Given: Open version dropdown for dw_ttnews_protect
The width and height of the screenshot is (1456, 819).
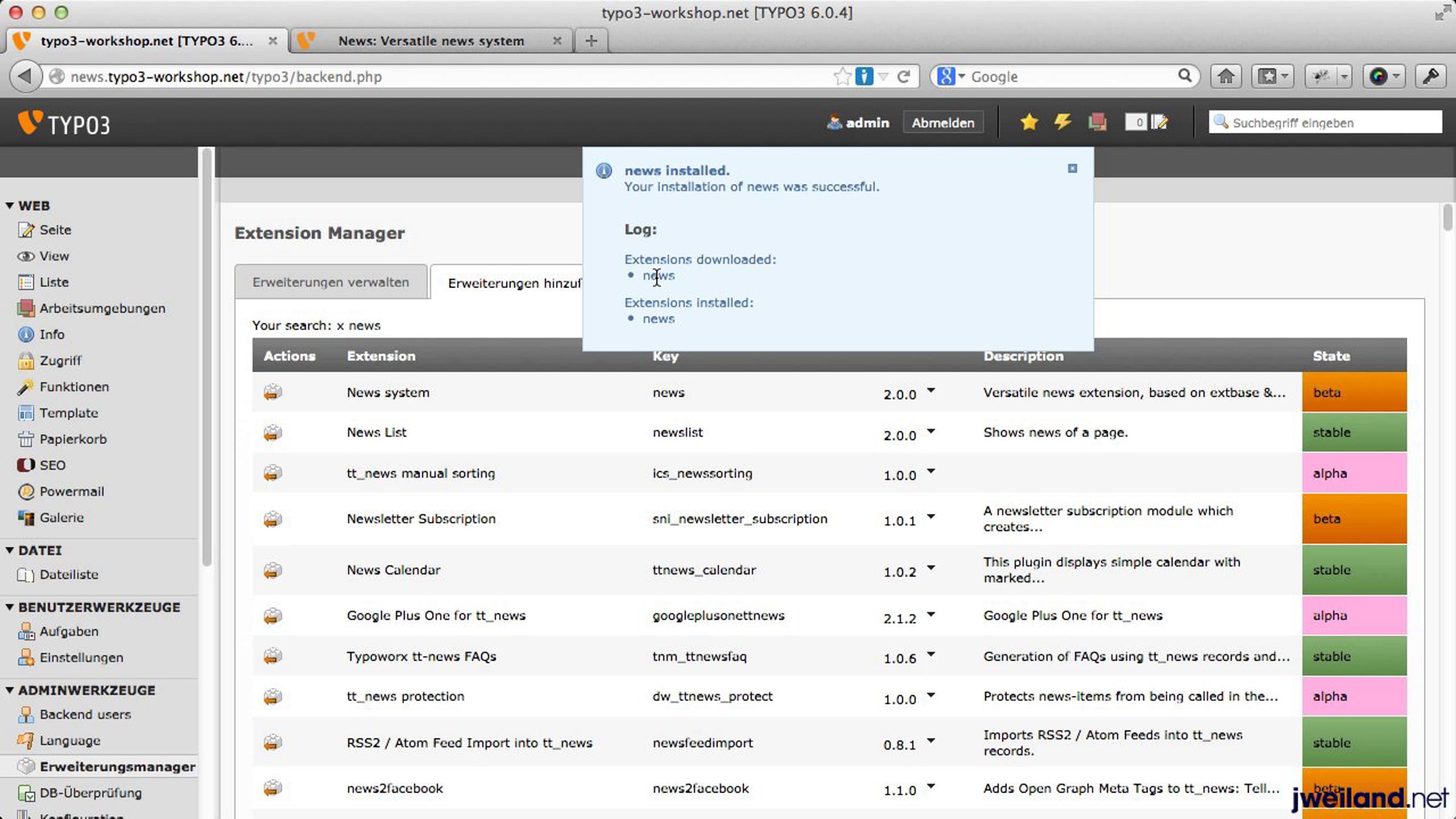Looking at the screenshot, I should pos(931,695).
